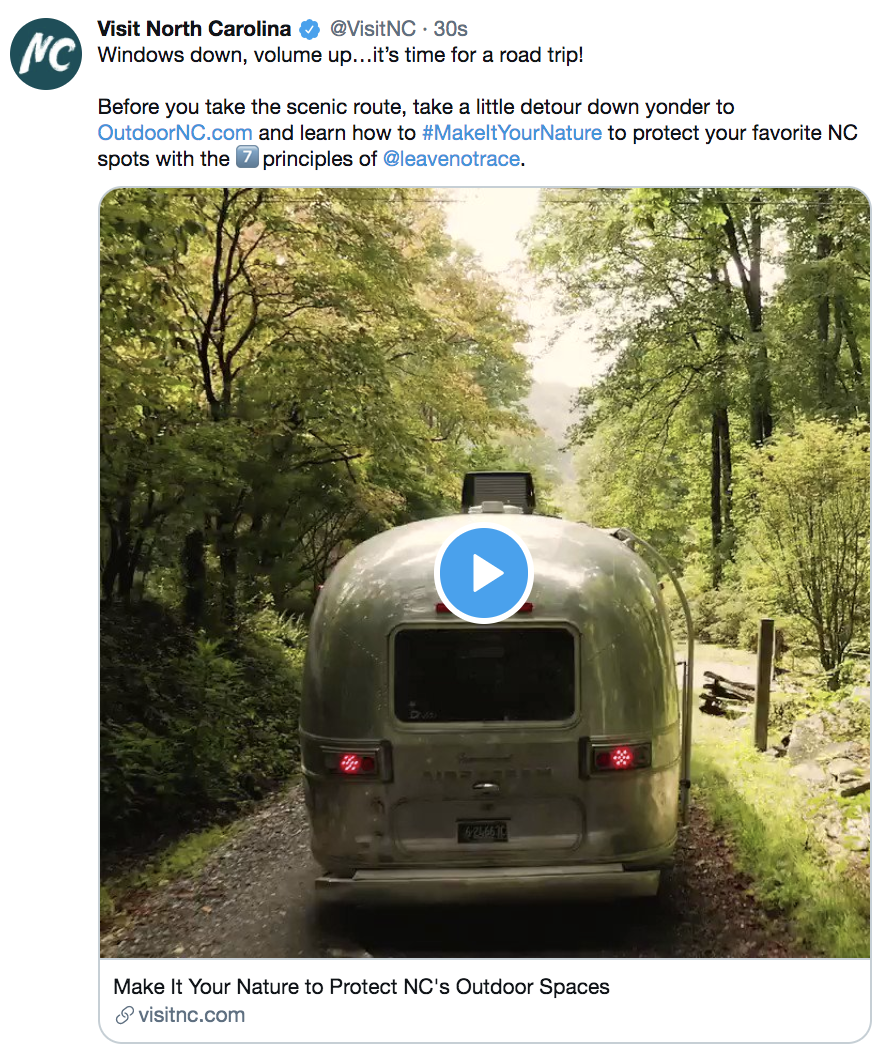This screenshot has width=884, height=1058.
Task: Click the "Windows down, volume up" tweet line
Action: point(340,54)
